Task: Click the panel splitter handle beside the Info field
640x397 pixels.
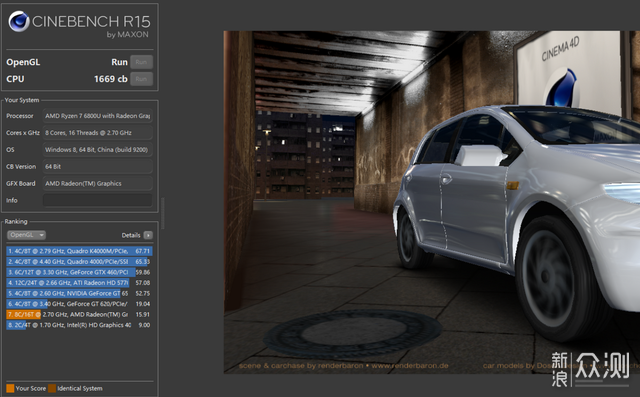Action: pos(162,213)
